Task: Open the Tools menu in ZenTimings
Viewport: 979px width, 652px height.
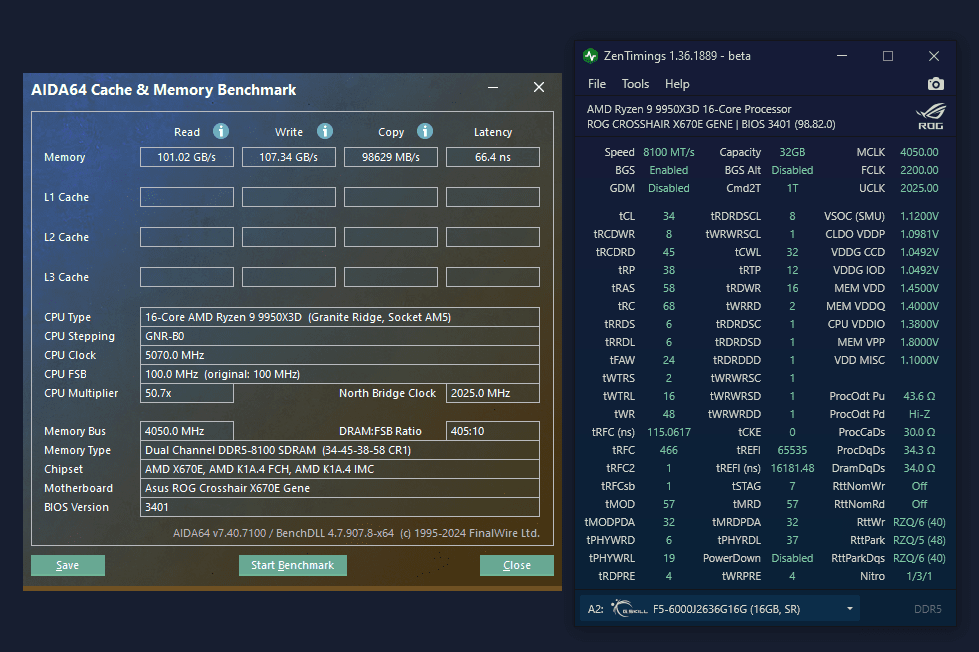Action: [635, 84]
